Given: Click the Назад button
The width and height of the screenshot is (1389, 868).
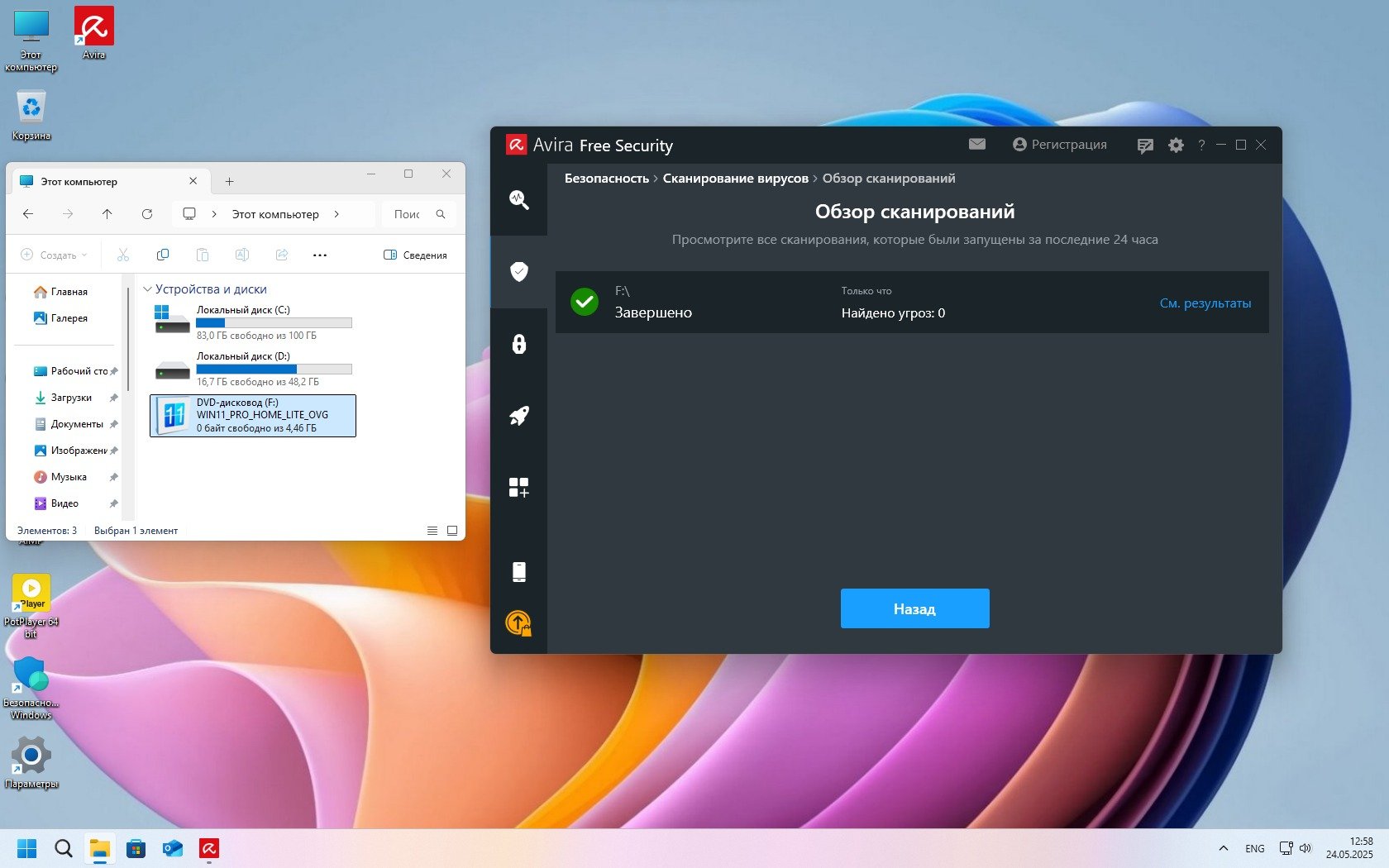Looking at the screenshot, I should coord(914,608).
